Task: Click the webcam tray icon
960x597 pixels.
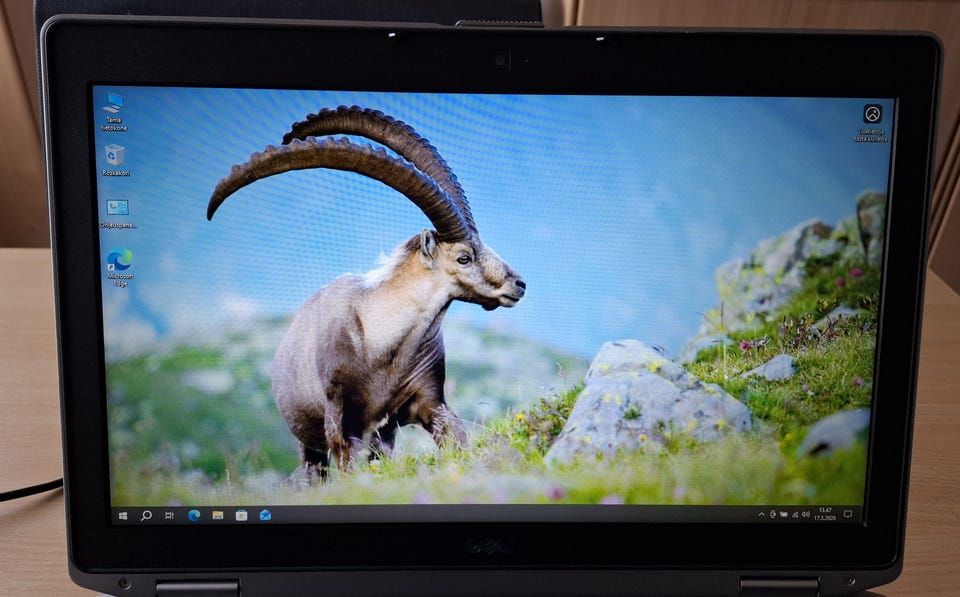Action: click(773, 514)
